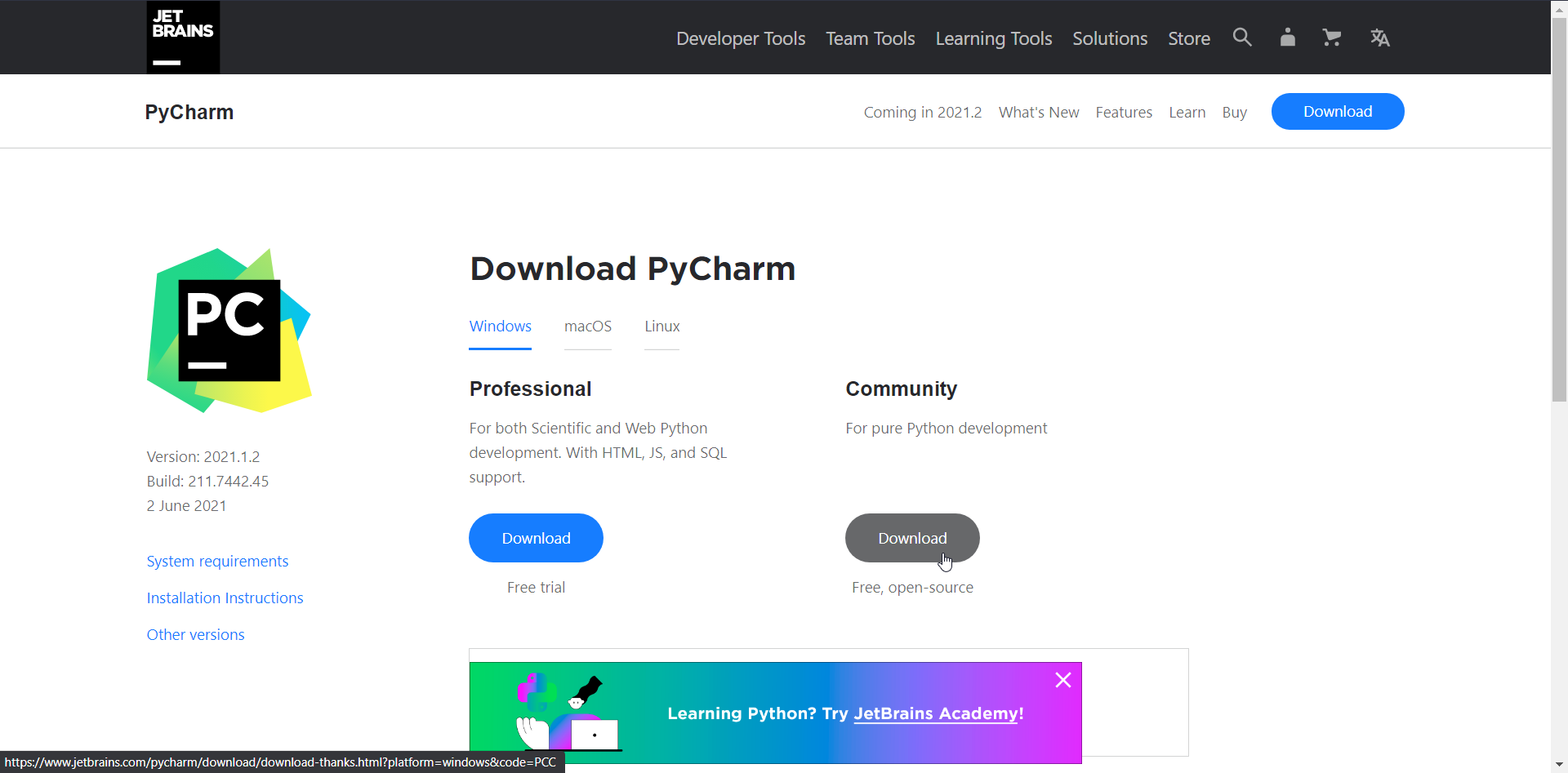1568x773 pixels.
Task: Open the Solutions menu
Action: pos(1110,38)
